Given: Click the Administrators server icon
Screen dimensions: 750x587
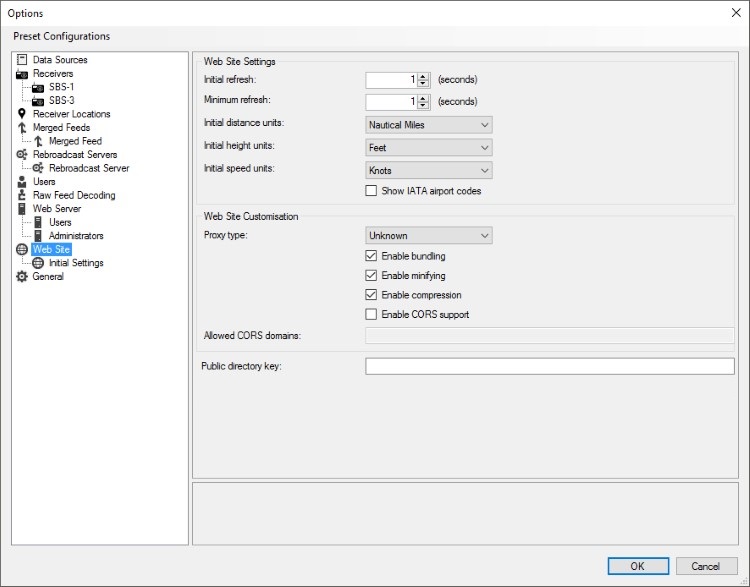Looking at the screenshot, I should (x=38, y=236).
